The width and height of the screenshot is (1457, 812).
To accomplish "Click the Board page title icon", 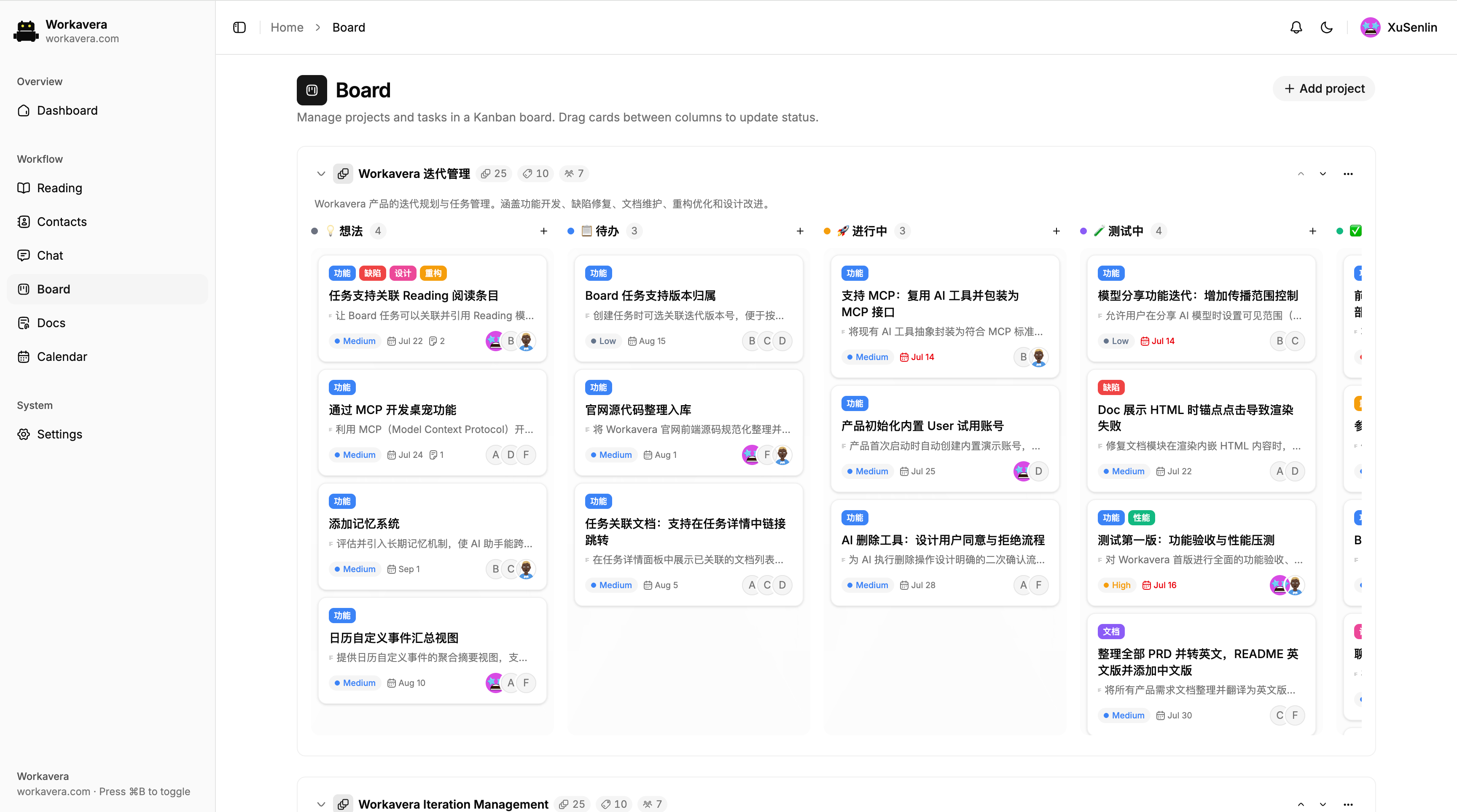I will coord(312,90).
